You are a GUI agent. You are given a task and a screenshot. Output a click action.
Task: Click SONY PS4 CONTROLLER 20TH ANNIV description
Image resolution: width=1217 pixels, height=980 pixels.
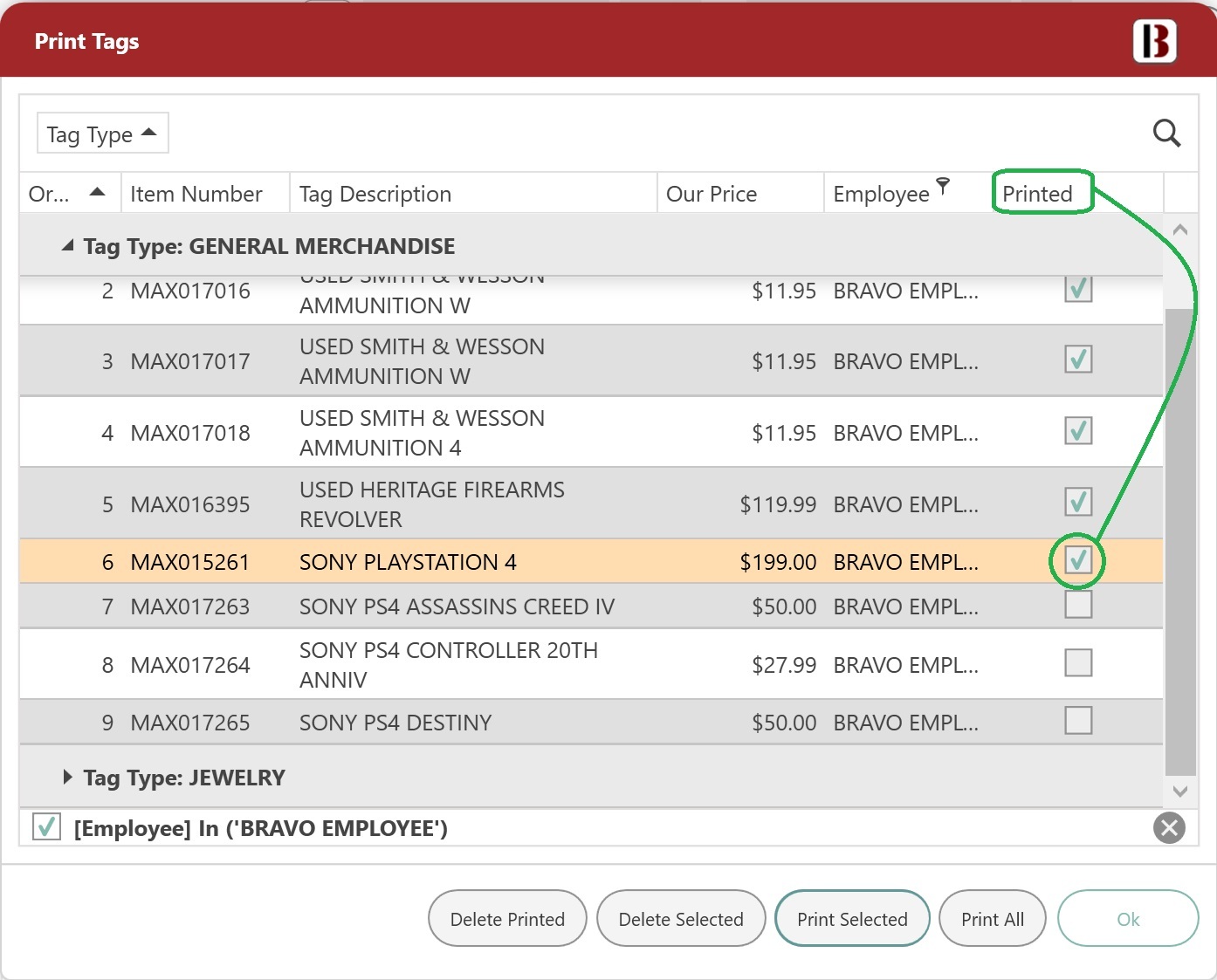[449, 665]
